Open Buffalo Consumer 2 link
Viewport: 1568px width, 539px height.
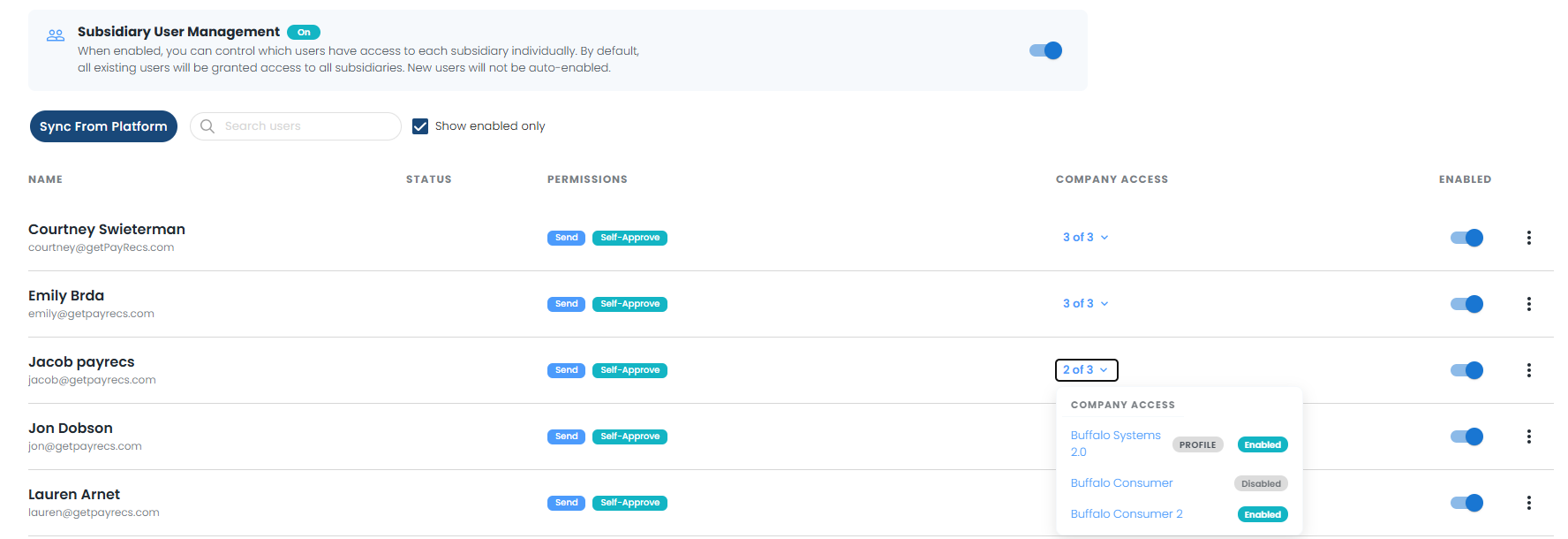1127,514
